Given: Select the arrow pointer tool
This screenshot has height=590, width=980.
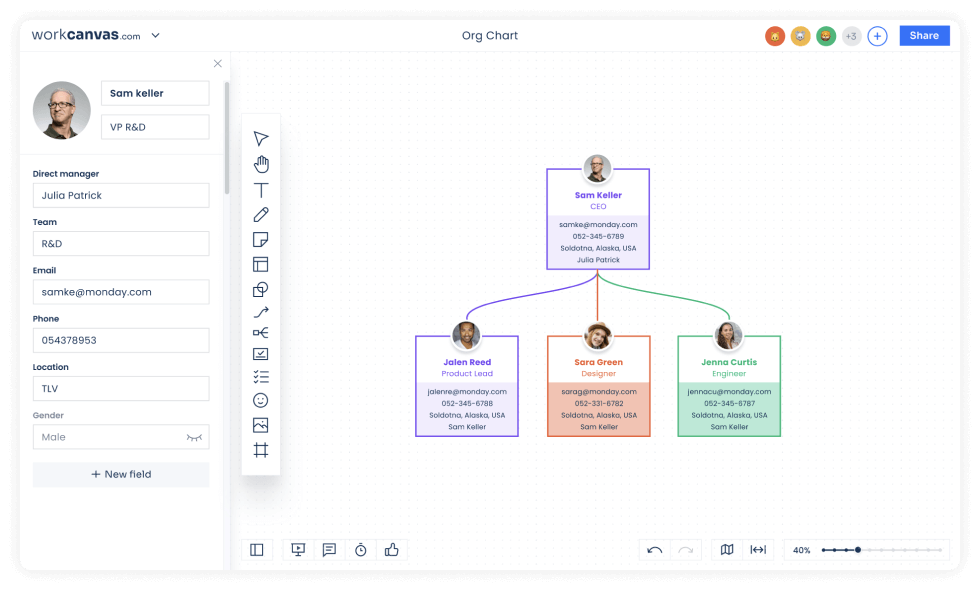Looking at the screenshot, I should point(261,138).
